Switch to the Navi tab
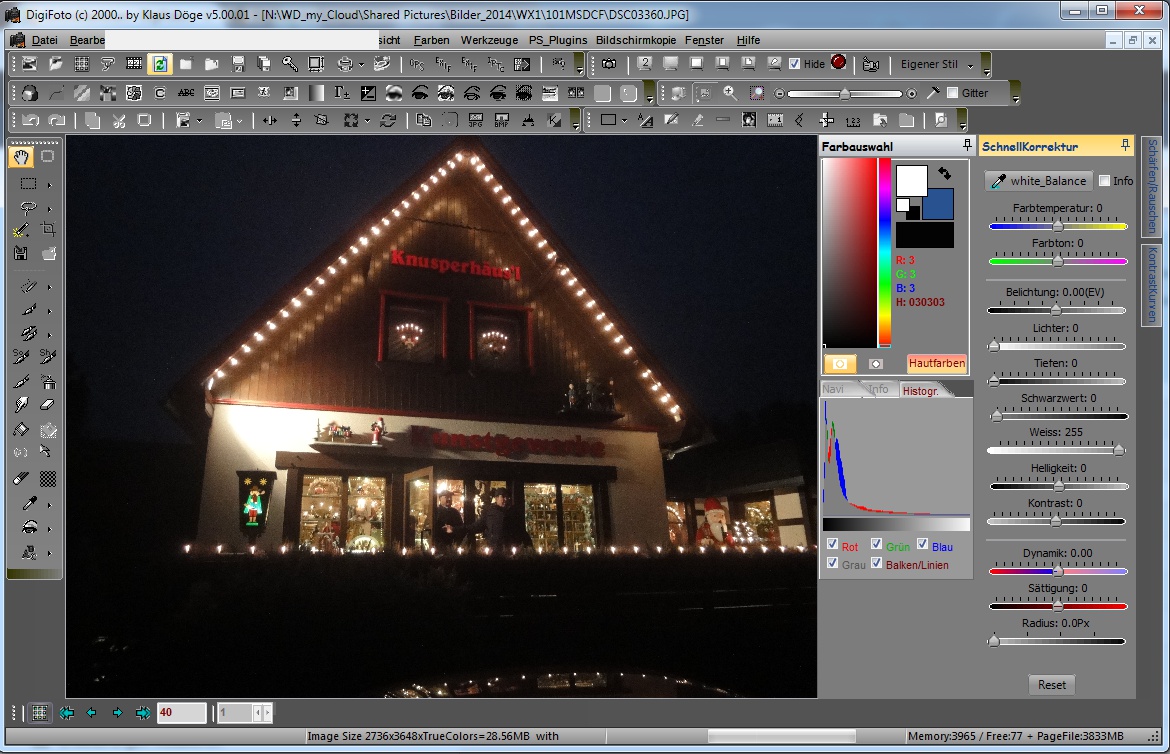This screenshot has width=1170, height=754. click(833, 389)
